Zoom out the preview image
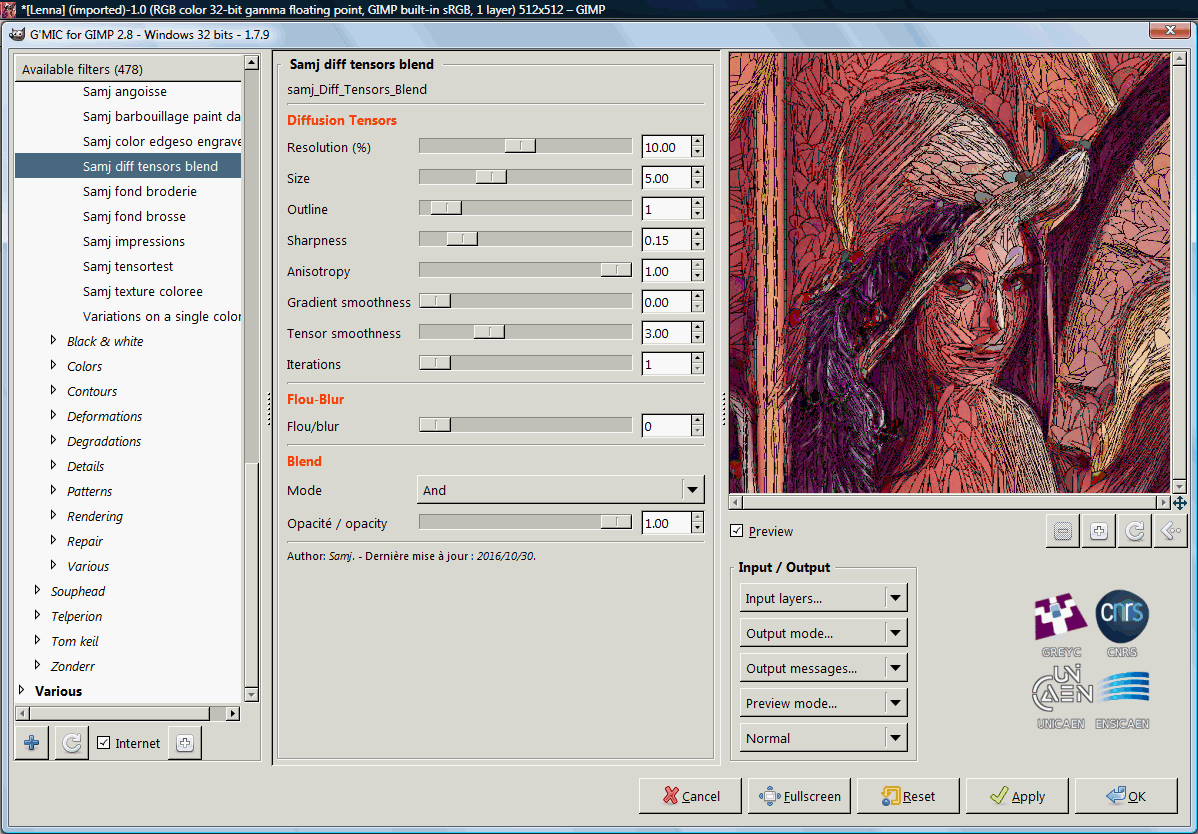Viewport: 1198px width, 834px height. pos(1063,532)
